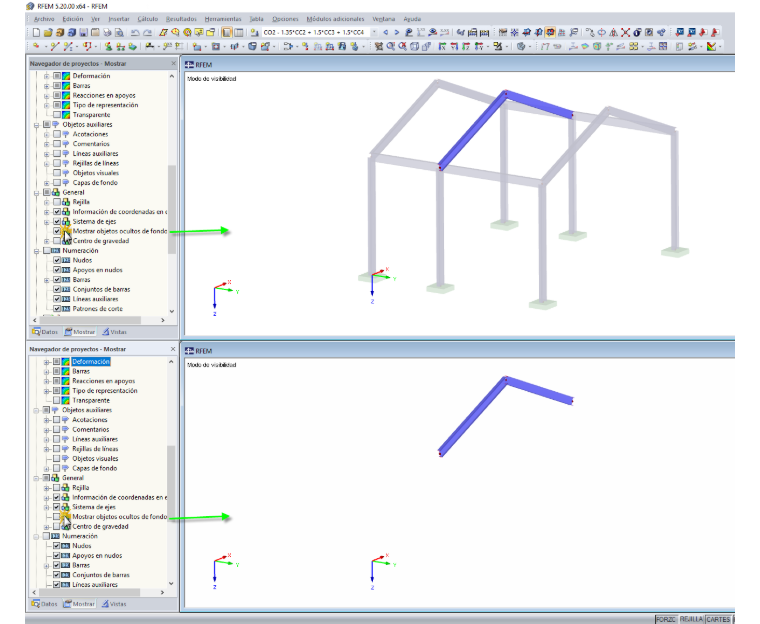The width and height of the screenshot is (760, 624).
Task: Click the multicolor results palette icon
Action: click(x=711, y=47)
